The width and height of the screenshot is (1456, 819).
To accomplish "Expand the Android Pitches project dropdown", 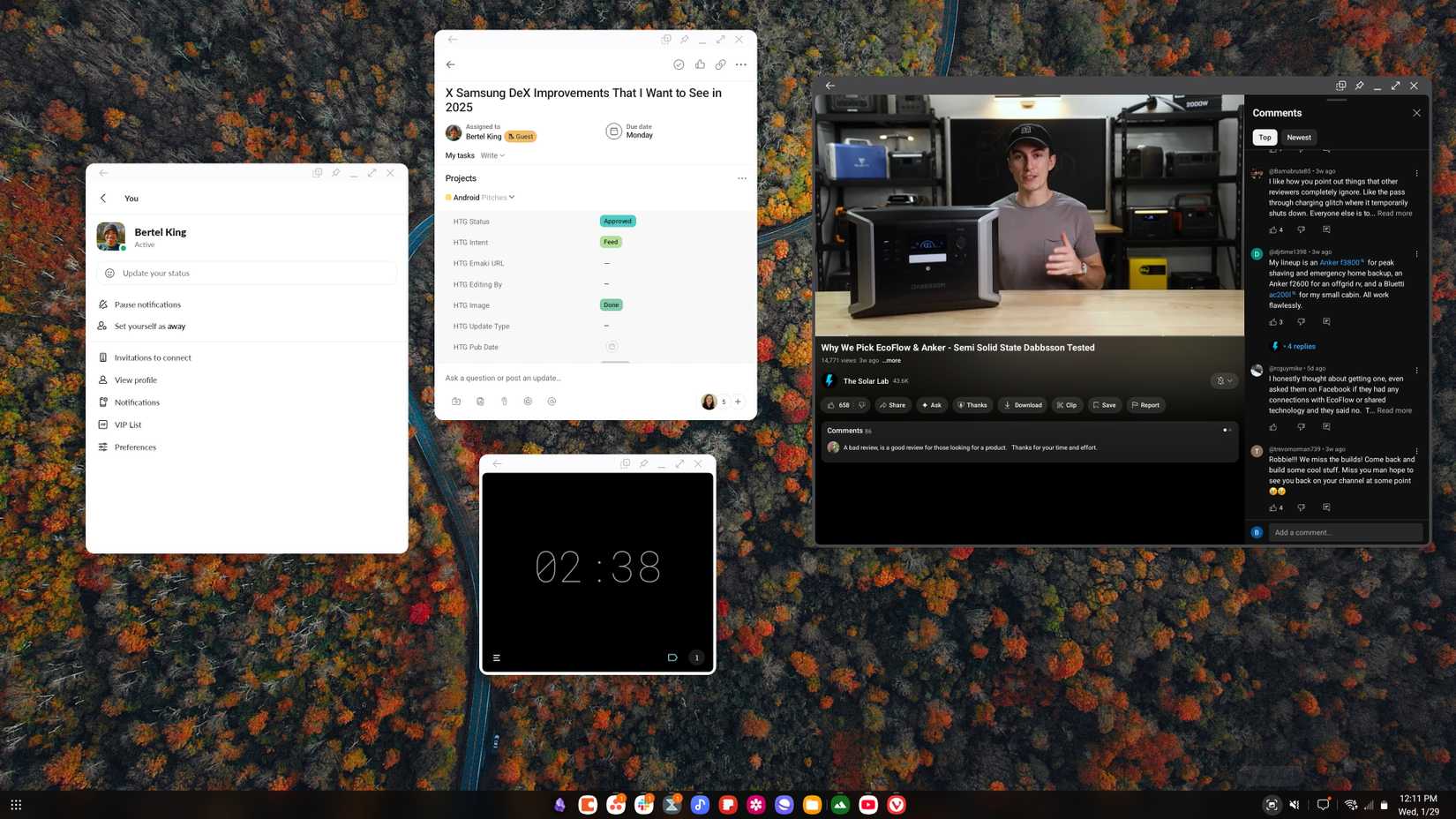I will click(511, 197).
